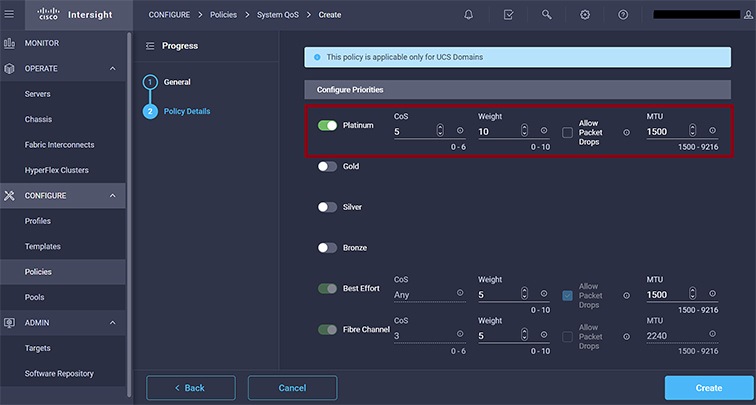This screenshot has width=756, height=405.
Task: Collapse the ADMIN sidebar section
Action: click(112, 322)
